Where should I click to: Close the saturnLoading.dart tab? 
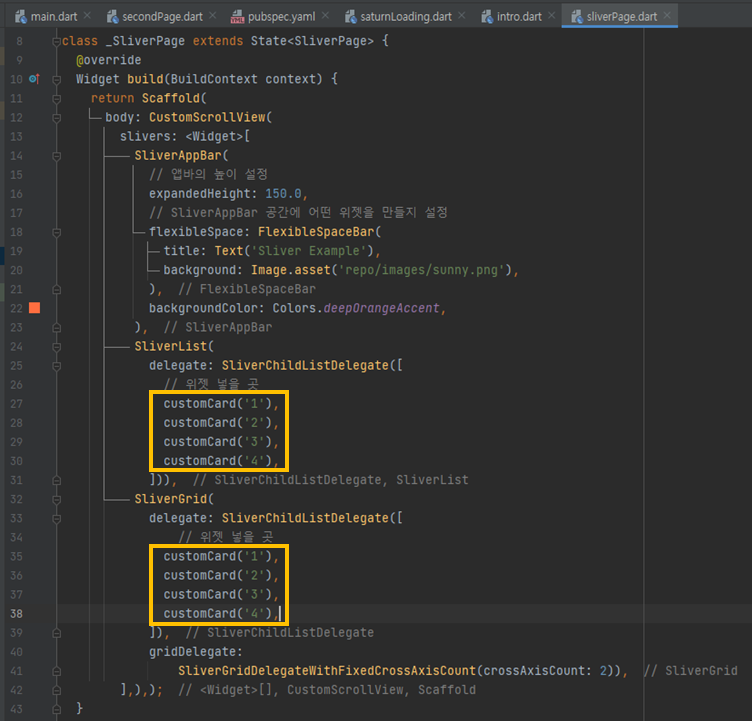(462, 16)
